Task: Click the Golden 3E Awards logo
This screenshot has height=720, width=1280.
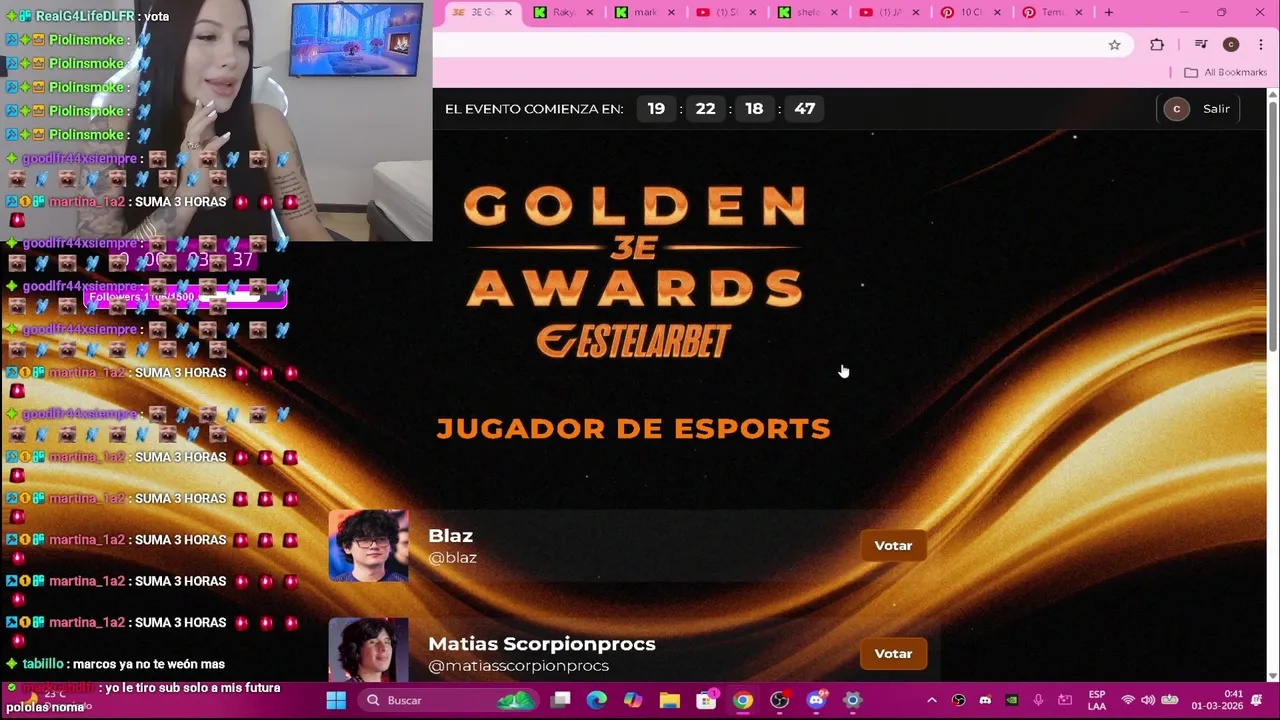Action: click(x=634, y=246)
